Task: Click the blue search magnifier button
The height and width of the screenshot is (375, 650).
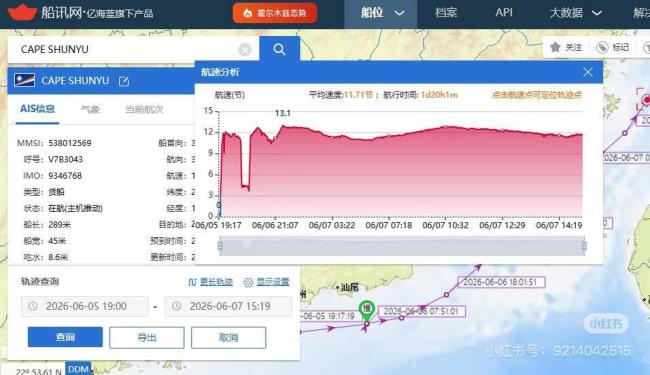Action: point(279,49)
